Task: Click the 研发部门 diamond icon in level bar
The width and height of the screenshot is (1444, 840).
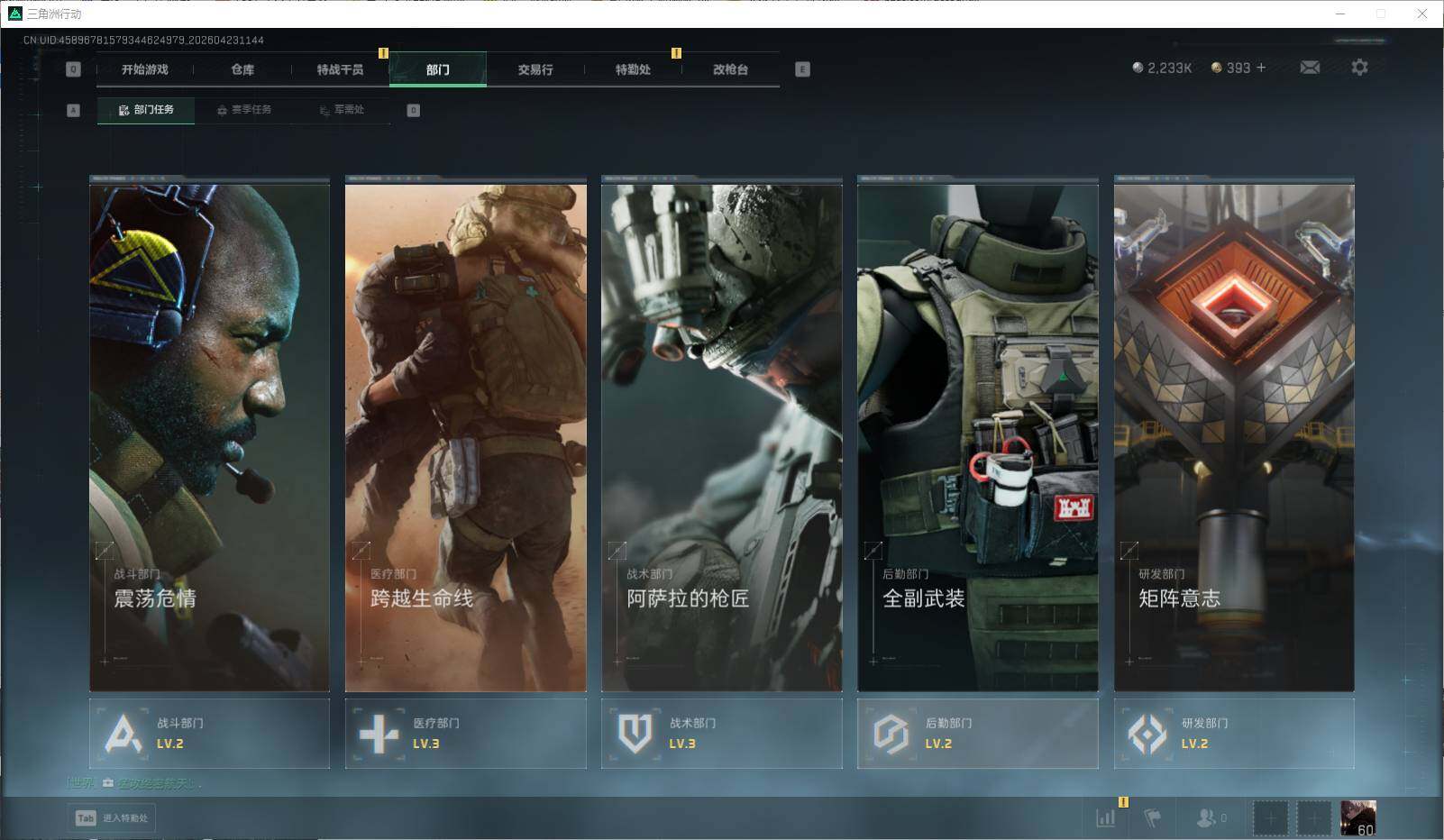Action: coord(1147,734)
